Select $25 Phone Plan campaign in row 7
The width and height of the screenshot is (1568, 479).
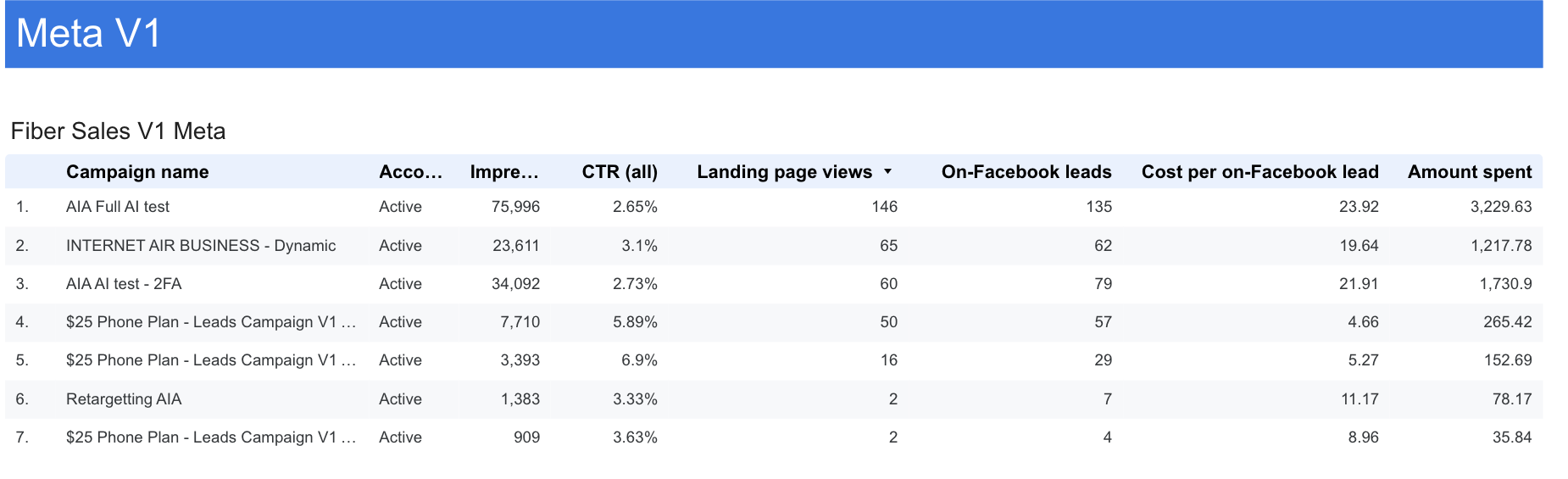coord(211,437)
